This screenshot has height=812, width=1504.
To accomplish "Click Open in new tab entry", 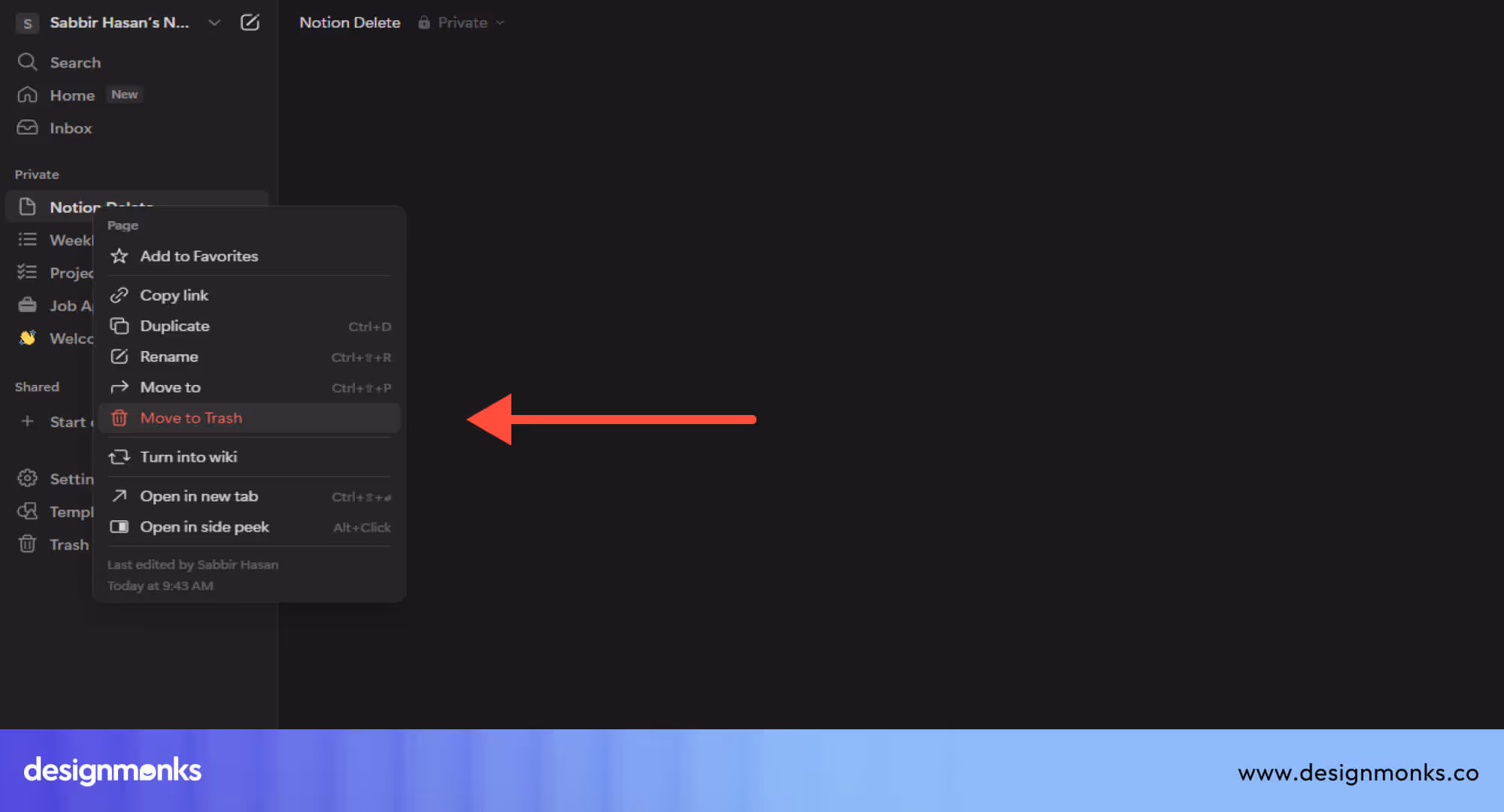I will [199, 496].
